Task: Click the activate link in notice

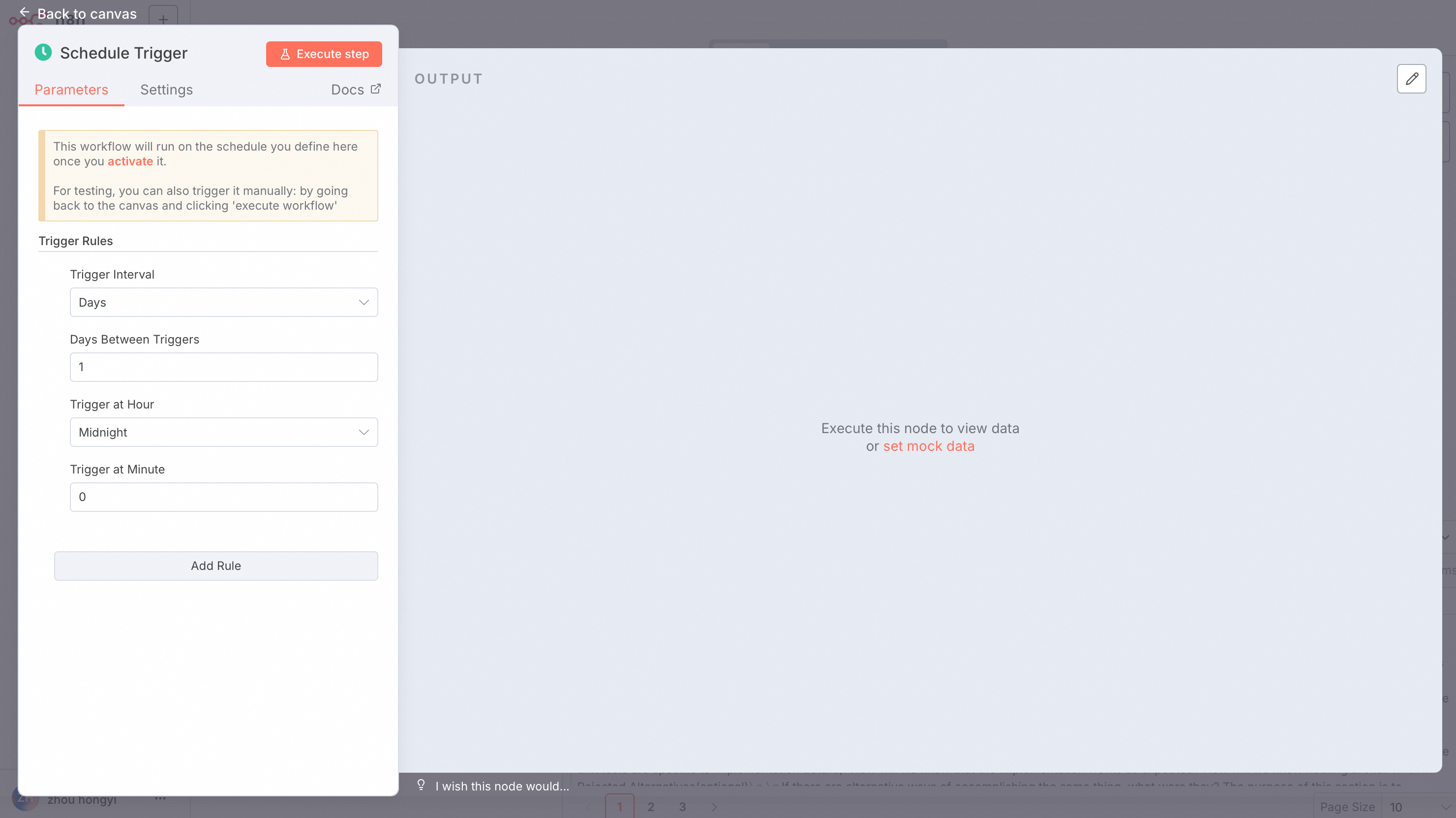Action: click(x=130, y=161)
